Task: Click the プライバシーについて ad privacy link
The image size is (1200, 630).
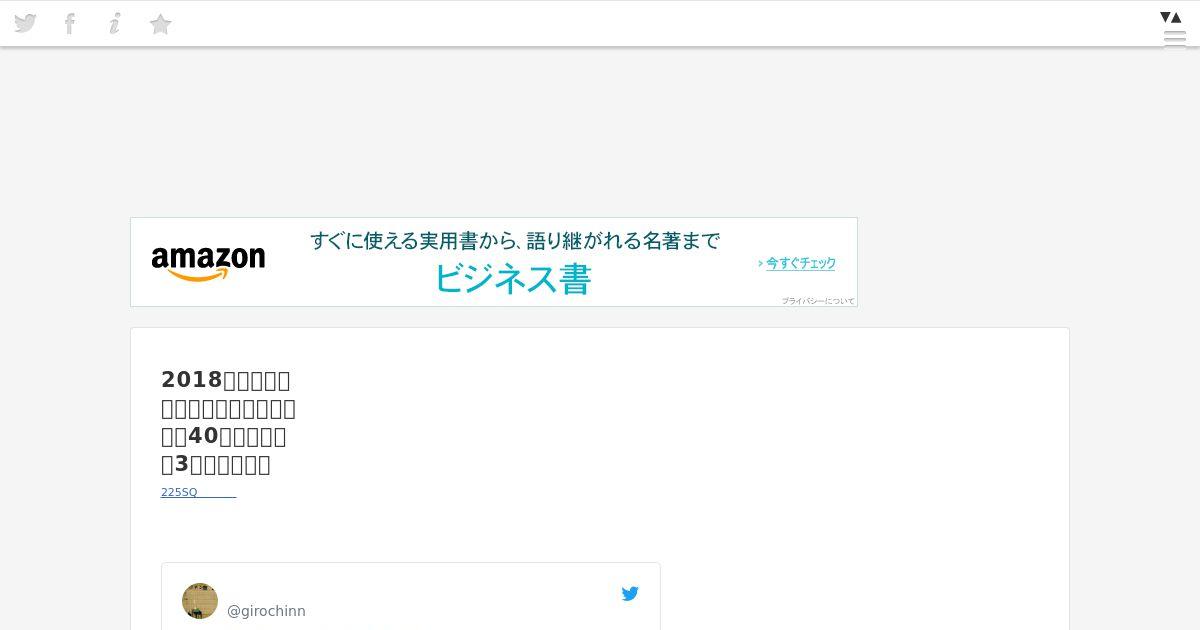Action: pyautogui.click(x=818, y=300)
